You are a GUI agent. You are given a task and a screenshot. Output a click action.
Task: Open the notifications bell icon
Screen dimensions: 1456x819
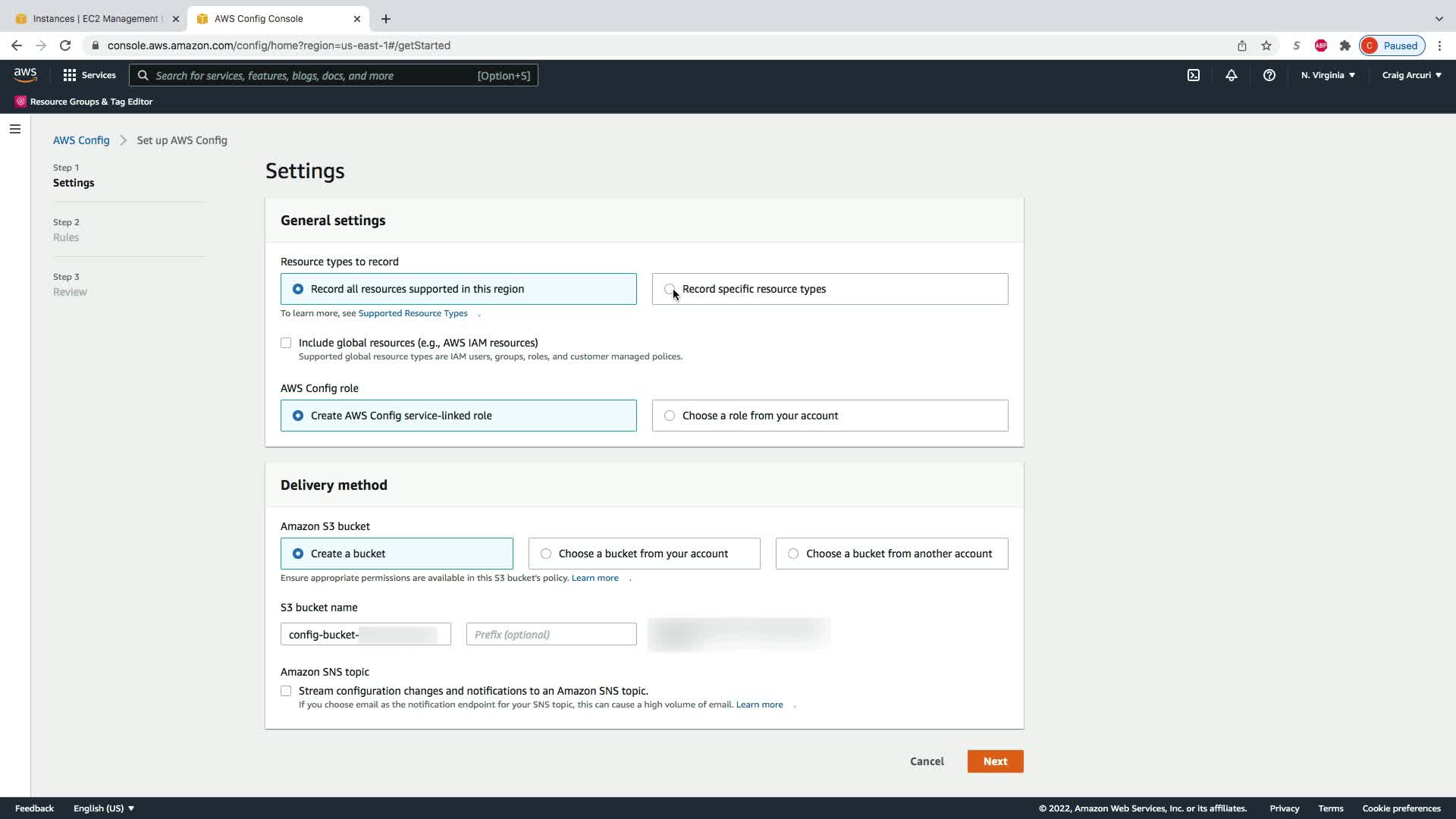point(1231,75)
